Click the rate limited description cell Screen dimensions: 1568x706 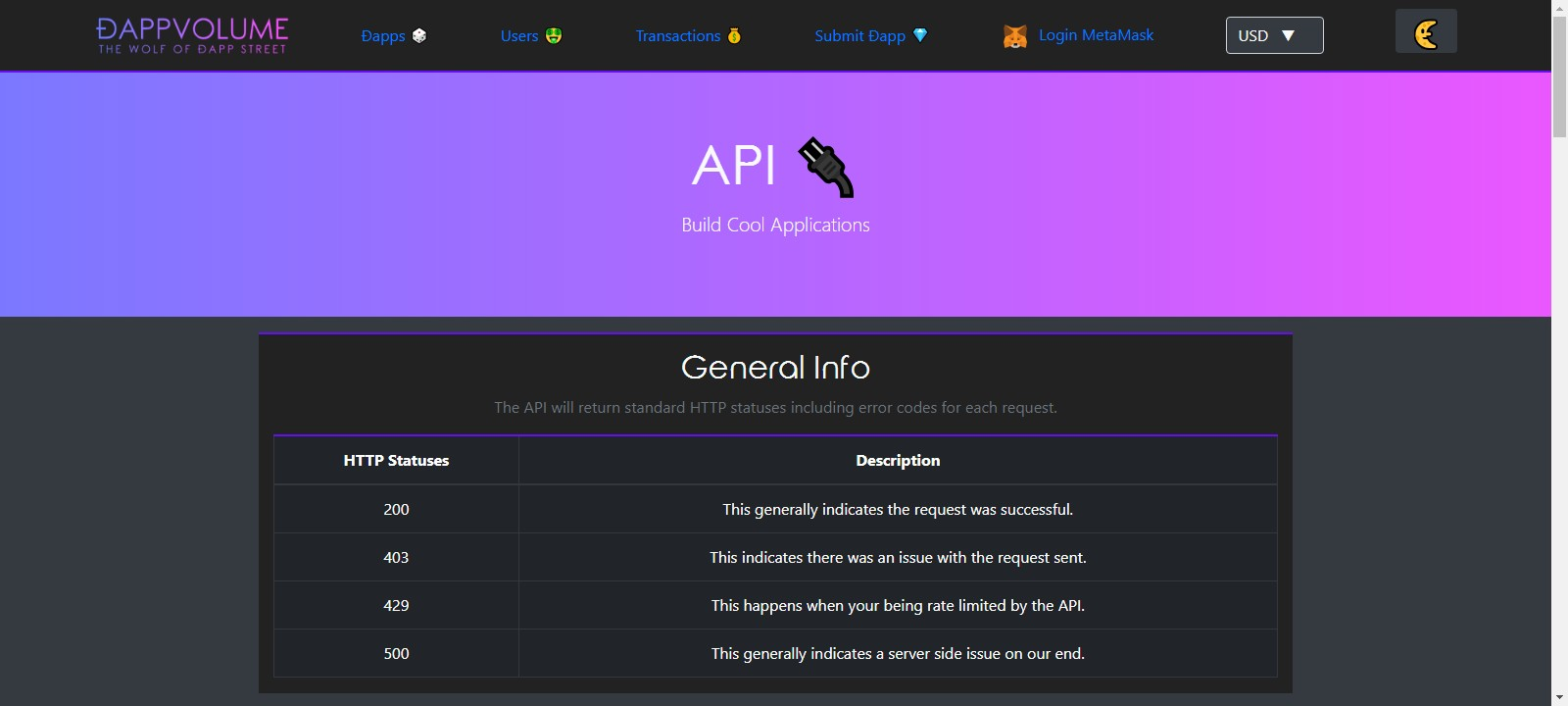(898, 605)
